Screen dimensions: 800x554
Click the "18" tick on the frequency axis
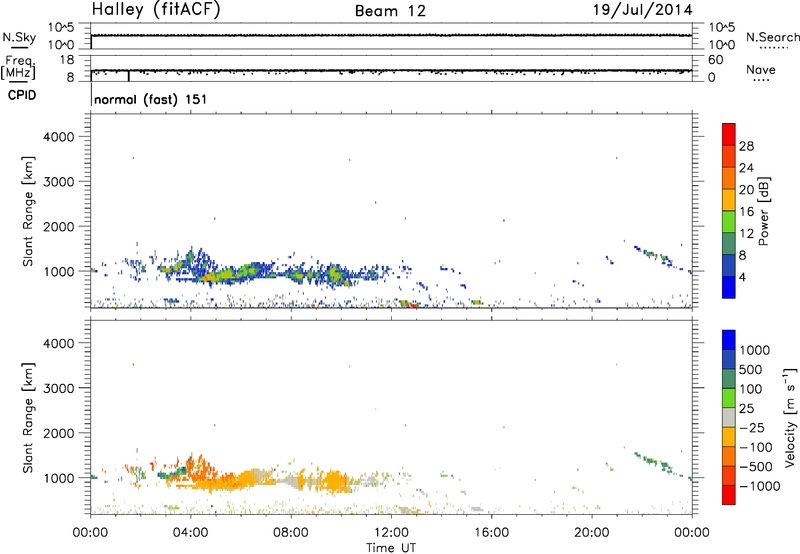click(67, 60)
